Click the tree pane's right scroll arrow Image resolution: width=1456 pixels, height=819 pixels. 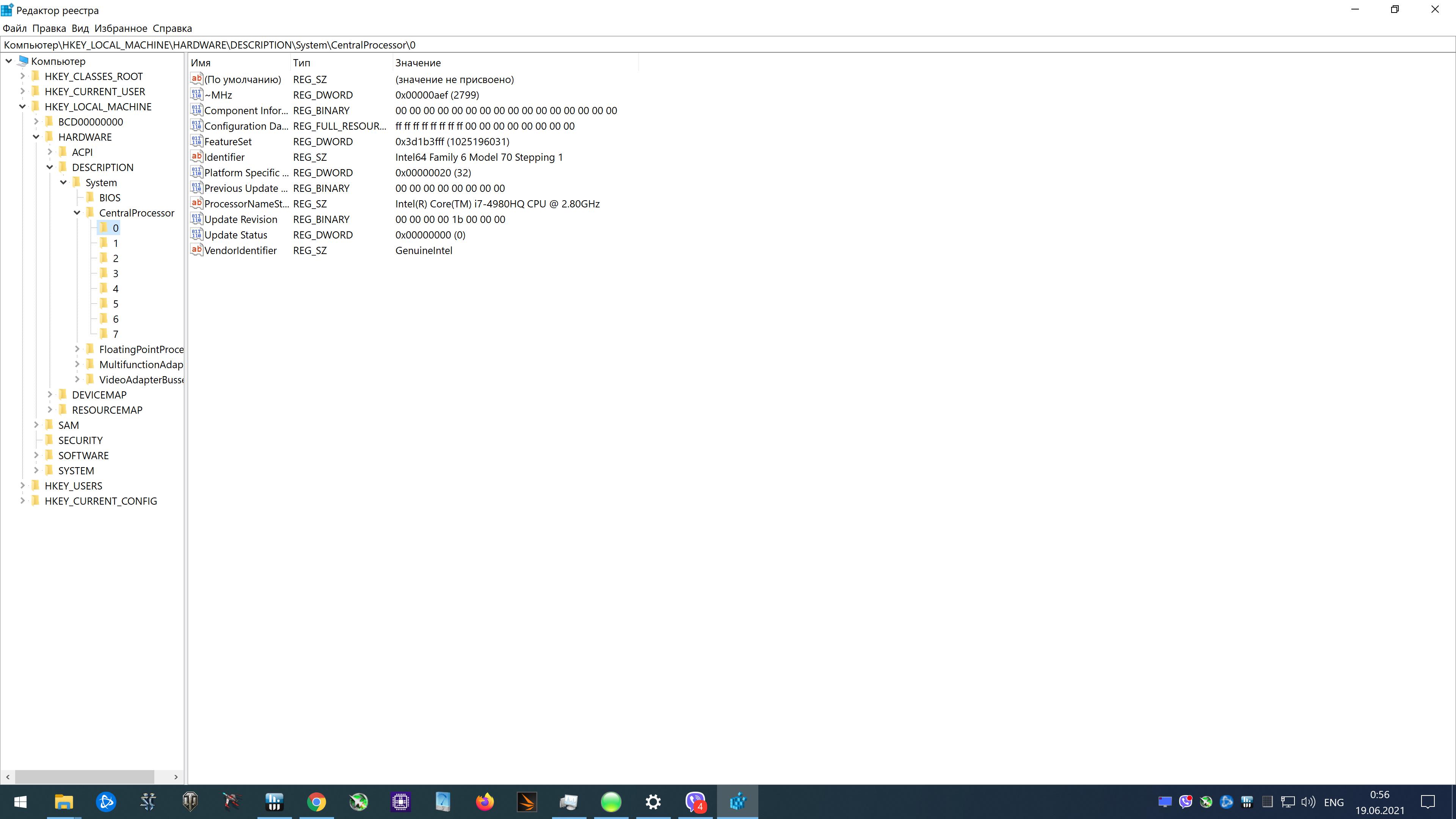[176, 777]
